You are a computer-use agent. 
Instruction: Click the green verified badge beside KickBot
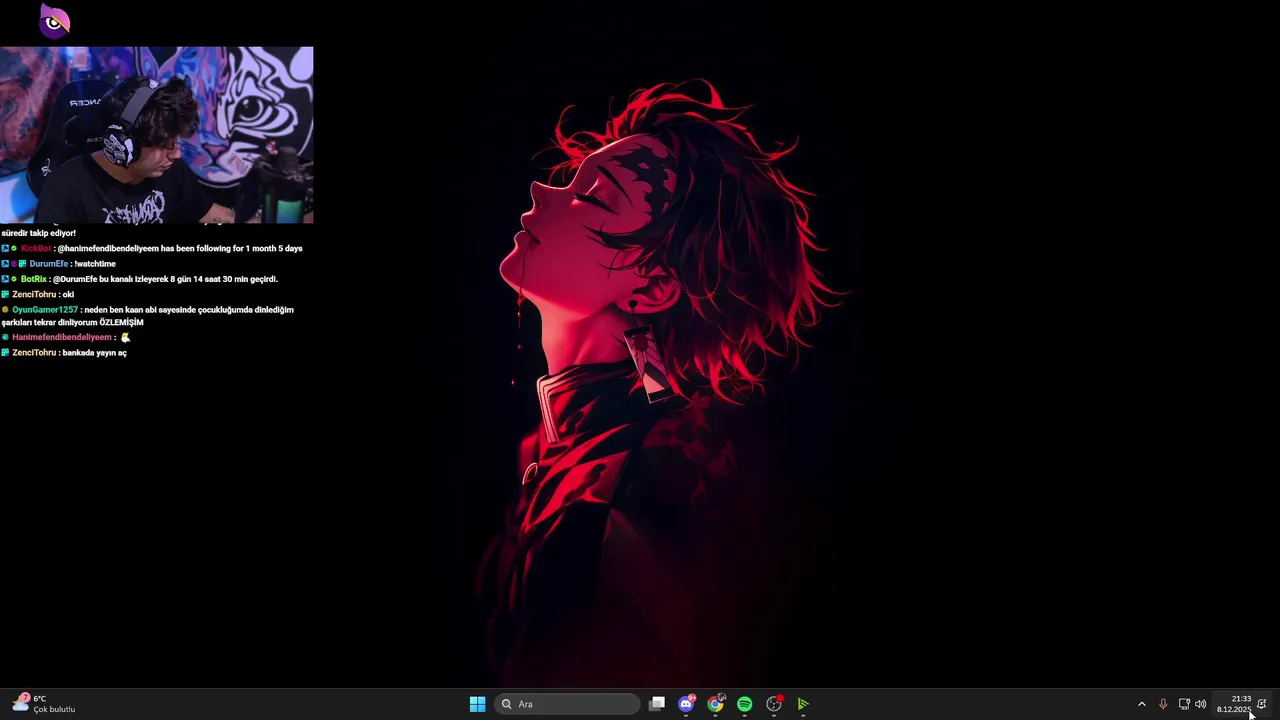coord(14,248)
